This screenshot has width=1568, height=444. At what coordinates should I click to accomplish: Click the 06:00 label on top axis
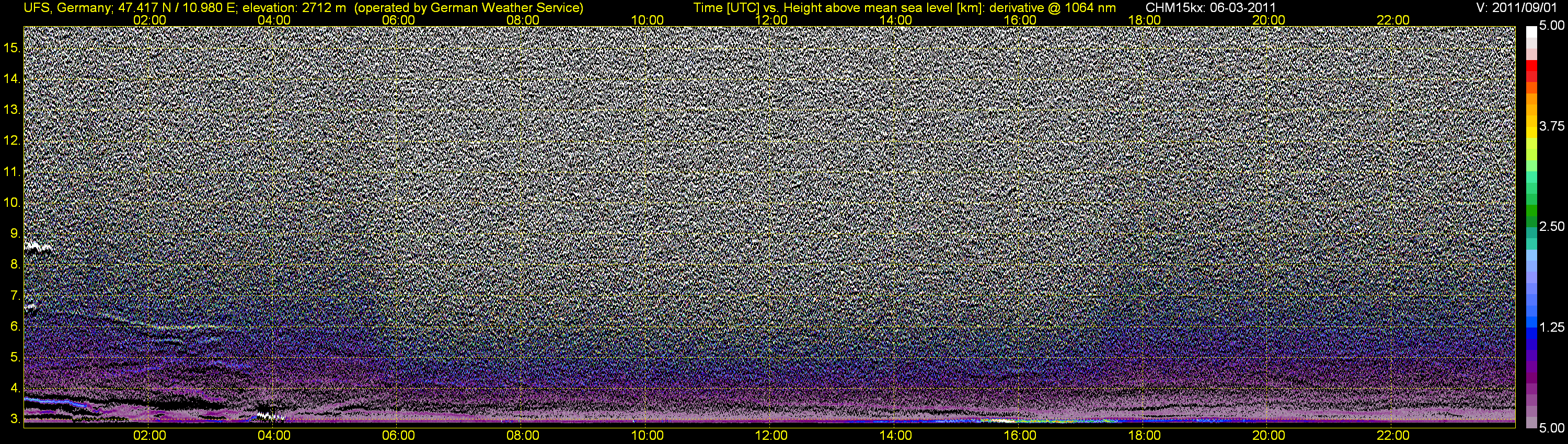[x=398, y=20]
